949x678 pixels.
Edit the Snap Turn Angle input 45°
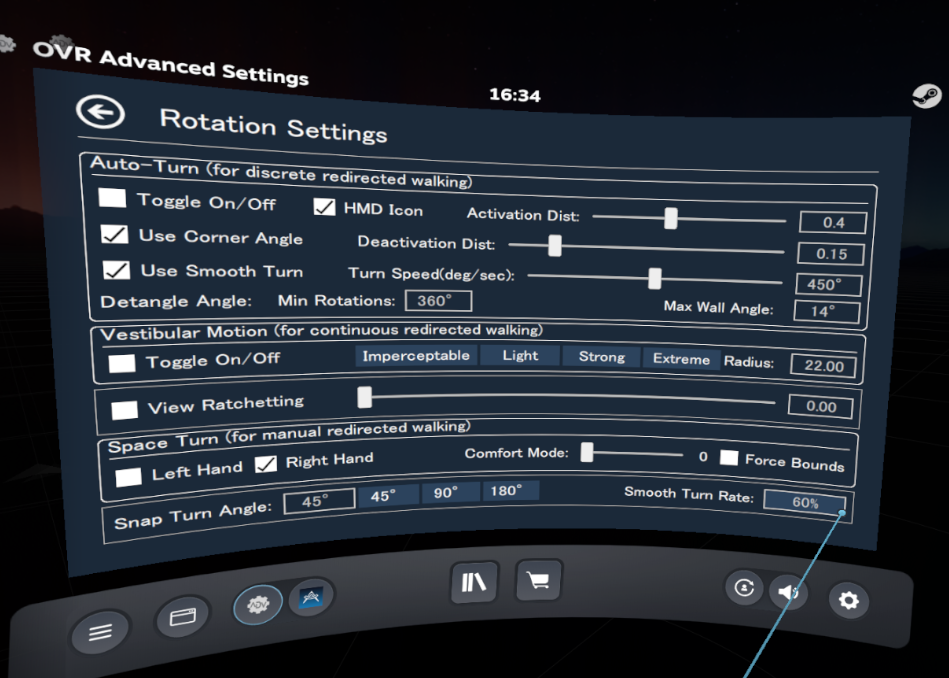click(319, 501)
